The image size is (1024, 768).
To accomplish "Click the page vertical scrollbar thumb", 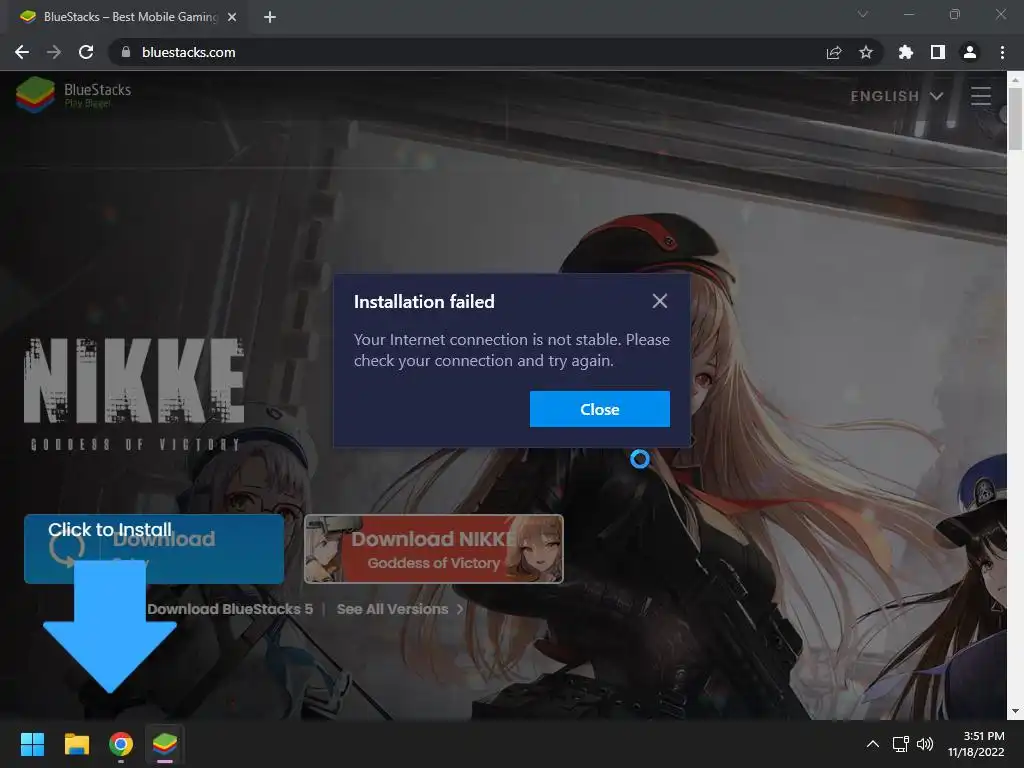I will pyautogui.click(x=1015, y=119).
